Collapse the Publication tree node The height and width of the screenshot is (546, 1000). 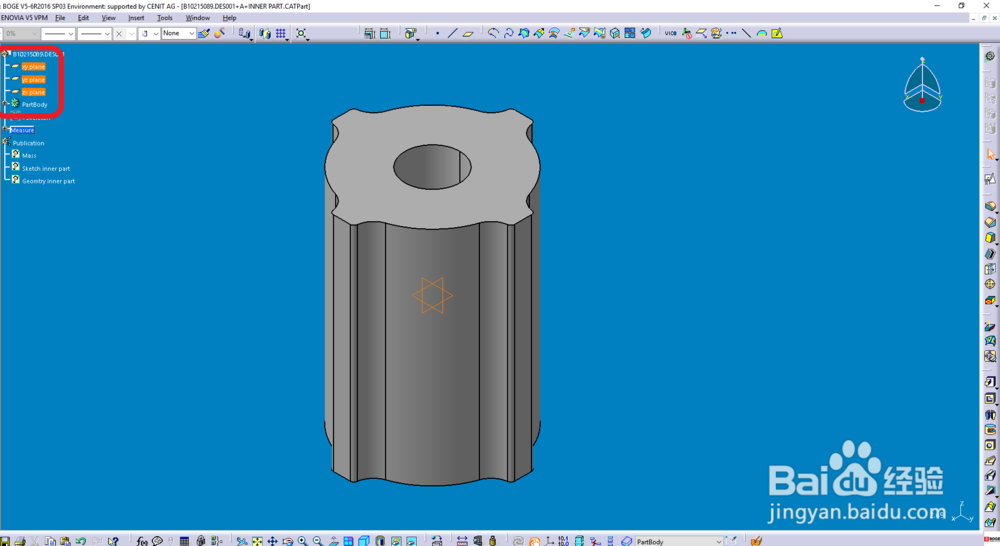(x=6, y=142)
